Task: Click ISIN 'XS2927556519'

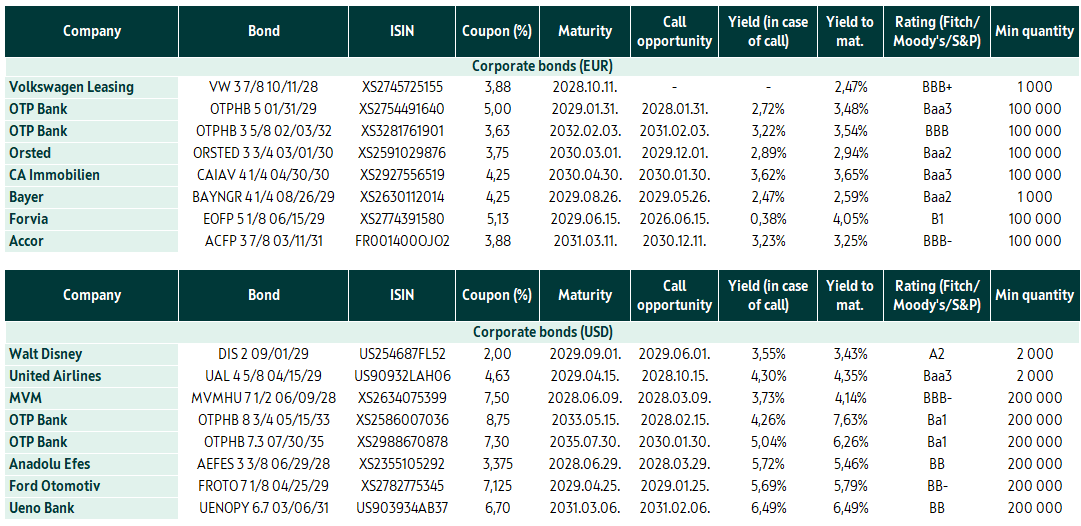Action: click(x=402, y=175)
